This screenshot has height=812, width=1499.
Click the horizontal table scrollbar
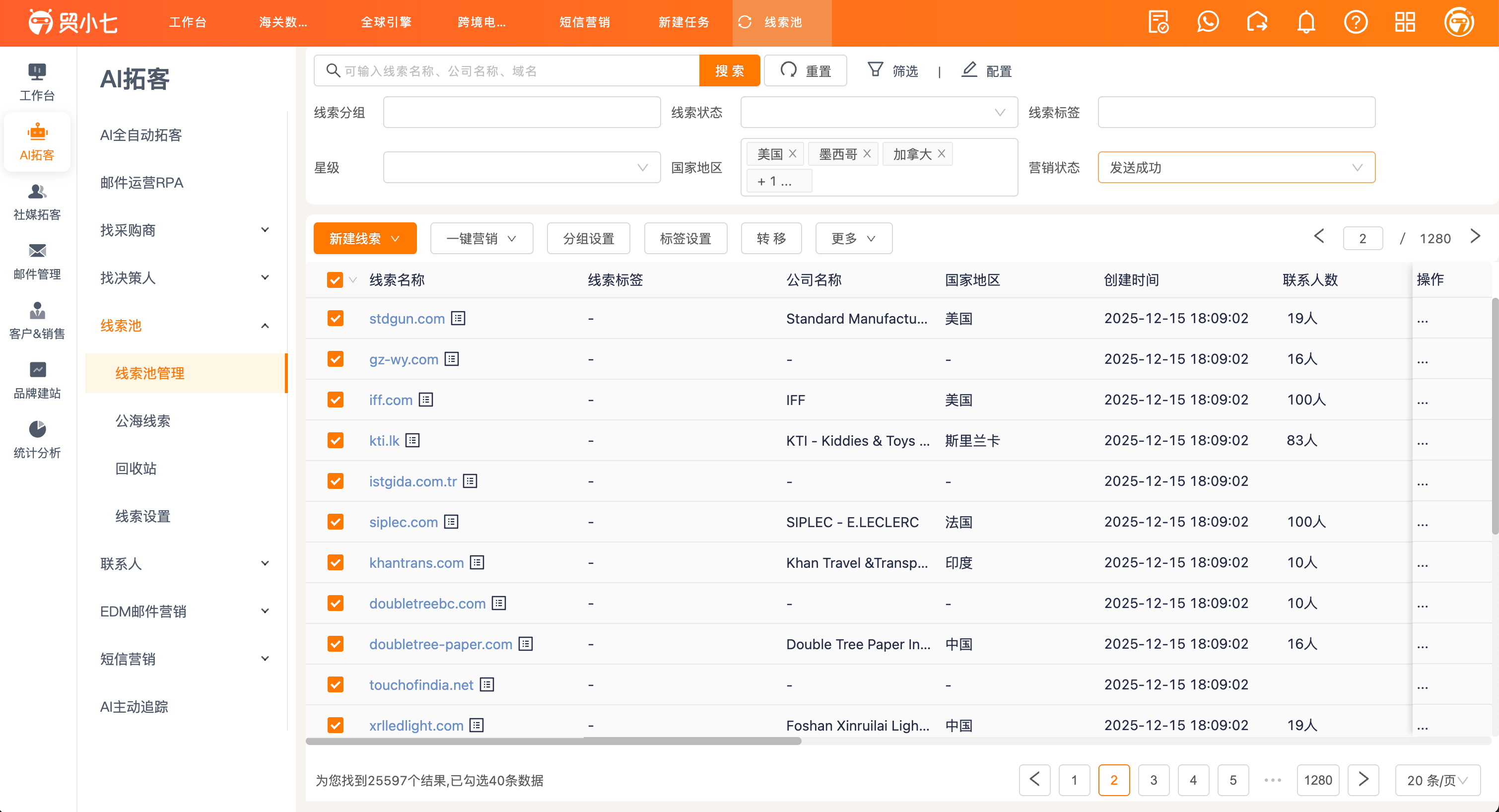[553, 742]
